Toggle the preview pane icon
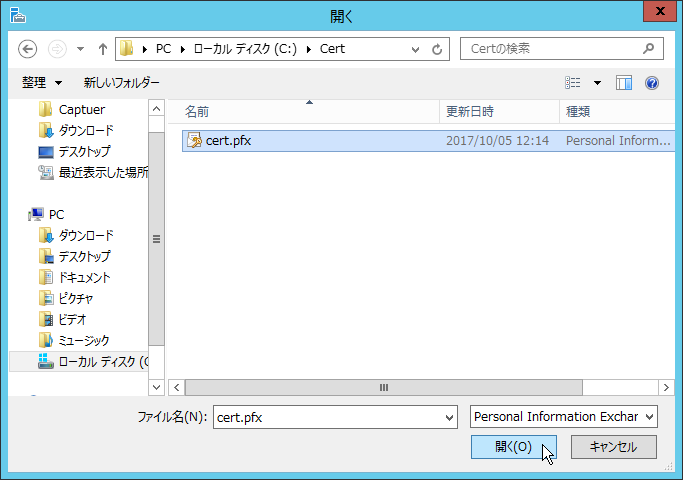The width and height of the screenshot is (683, 480). [x=624, y=83]
